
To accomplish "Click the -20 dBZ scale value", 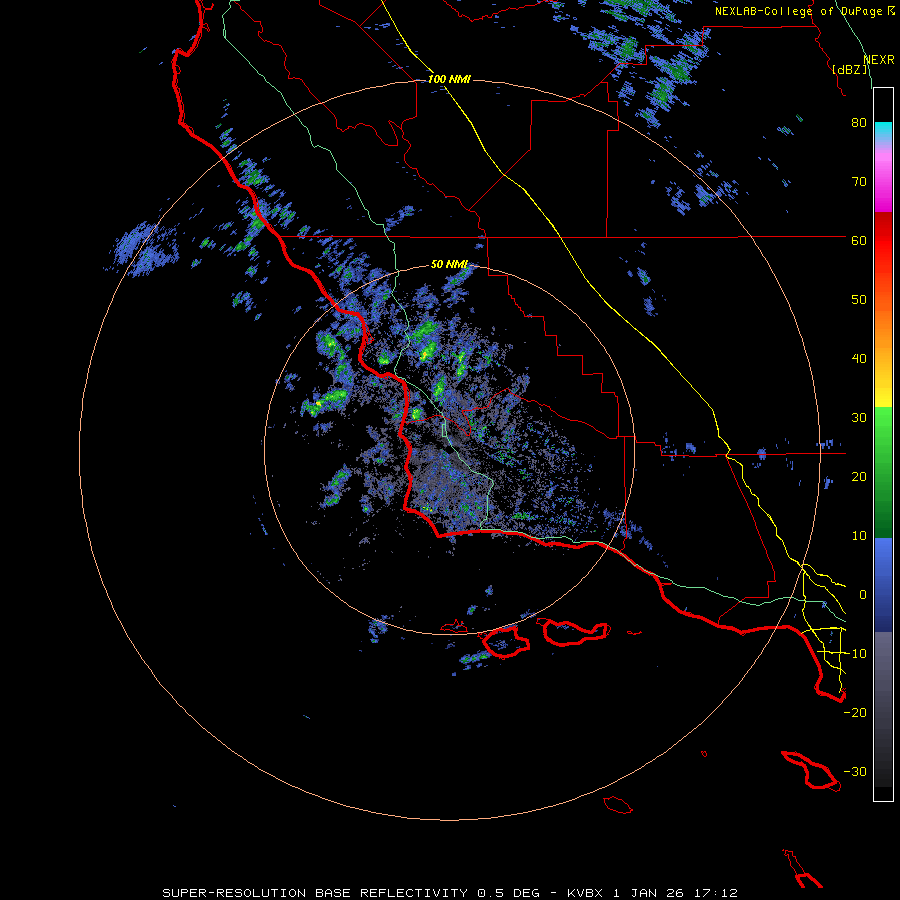I will tap(855, 713).
